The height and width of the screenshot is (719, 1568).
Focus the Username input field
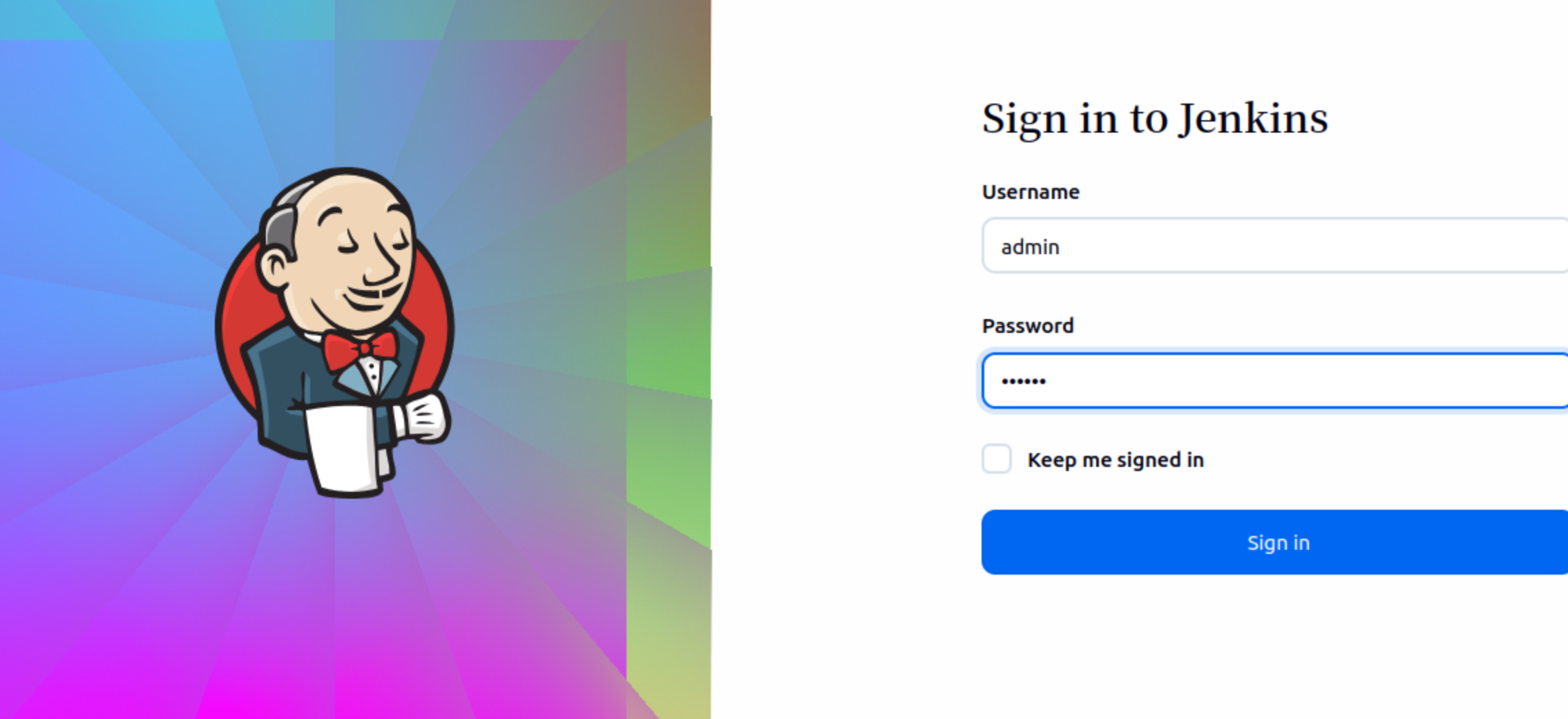point(1274,245)
